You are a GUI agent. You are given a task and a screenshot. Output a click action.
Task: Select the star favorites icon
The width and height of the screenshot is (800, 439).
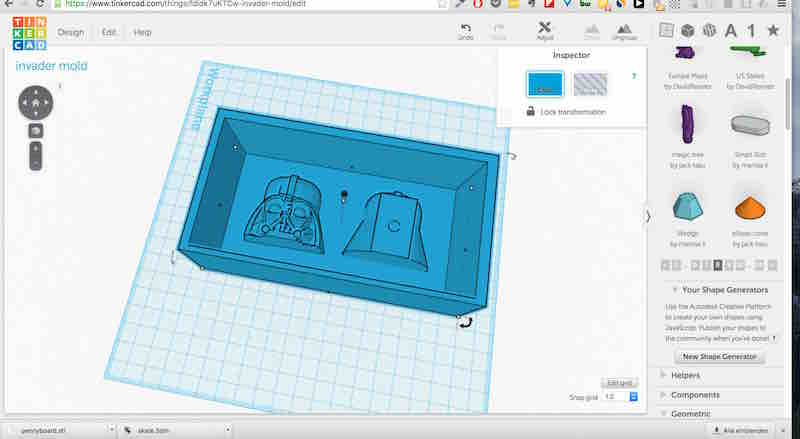coord(773,31)
